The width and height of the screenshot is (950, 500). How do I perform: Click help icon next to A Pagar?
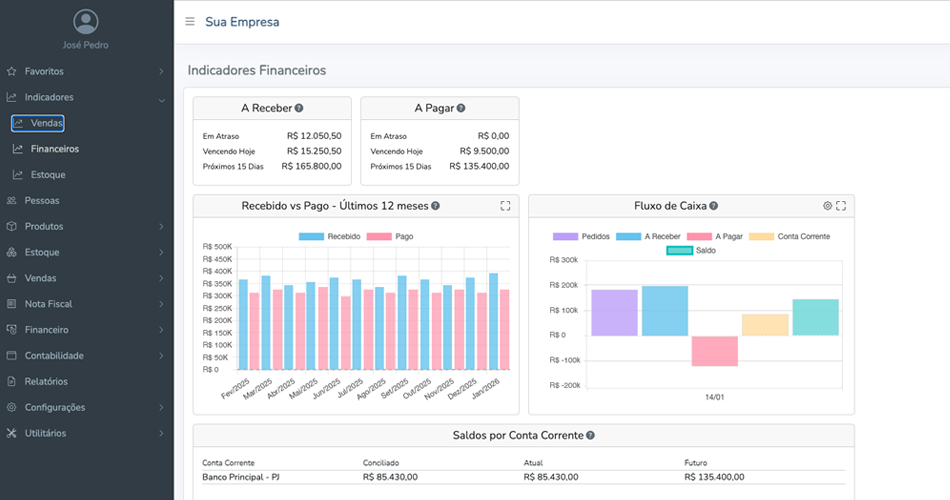461,108
